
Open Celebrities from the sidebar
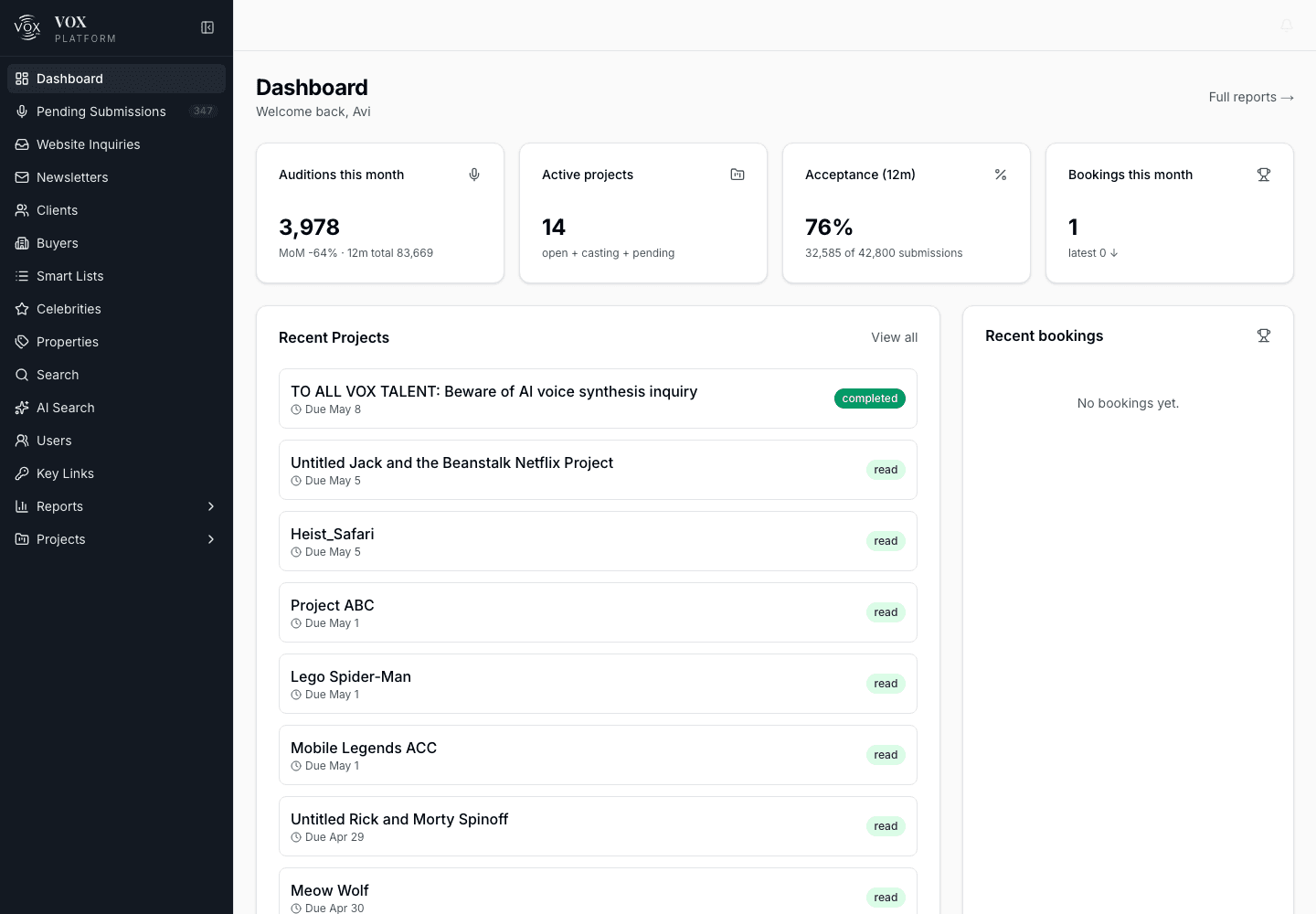pyautogui.click(x=116, y=309)
